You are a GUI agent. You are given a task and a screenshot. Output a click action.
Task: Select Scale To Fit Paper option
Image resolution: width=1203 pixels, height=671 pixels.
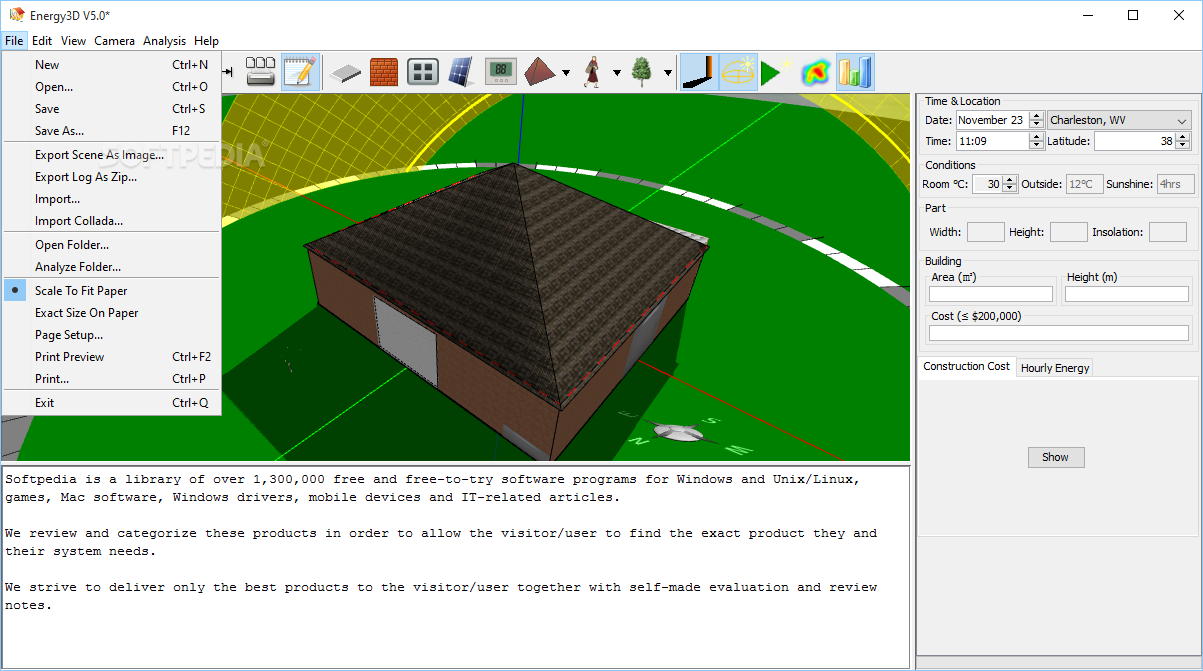click(x=111, y=291)
